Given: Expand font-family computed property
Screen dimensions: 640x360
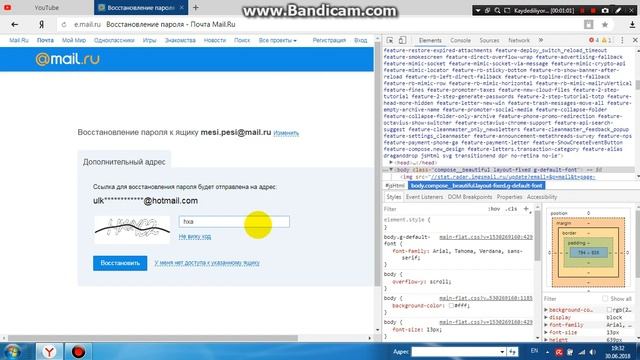Looking at the screenshot, I should tap(546, 325).
